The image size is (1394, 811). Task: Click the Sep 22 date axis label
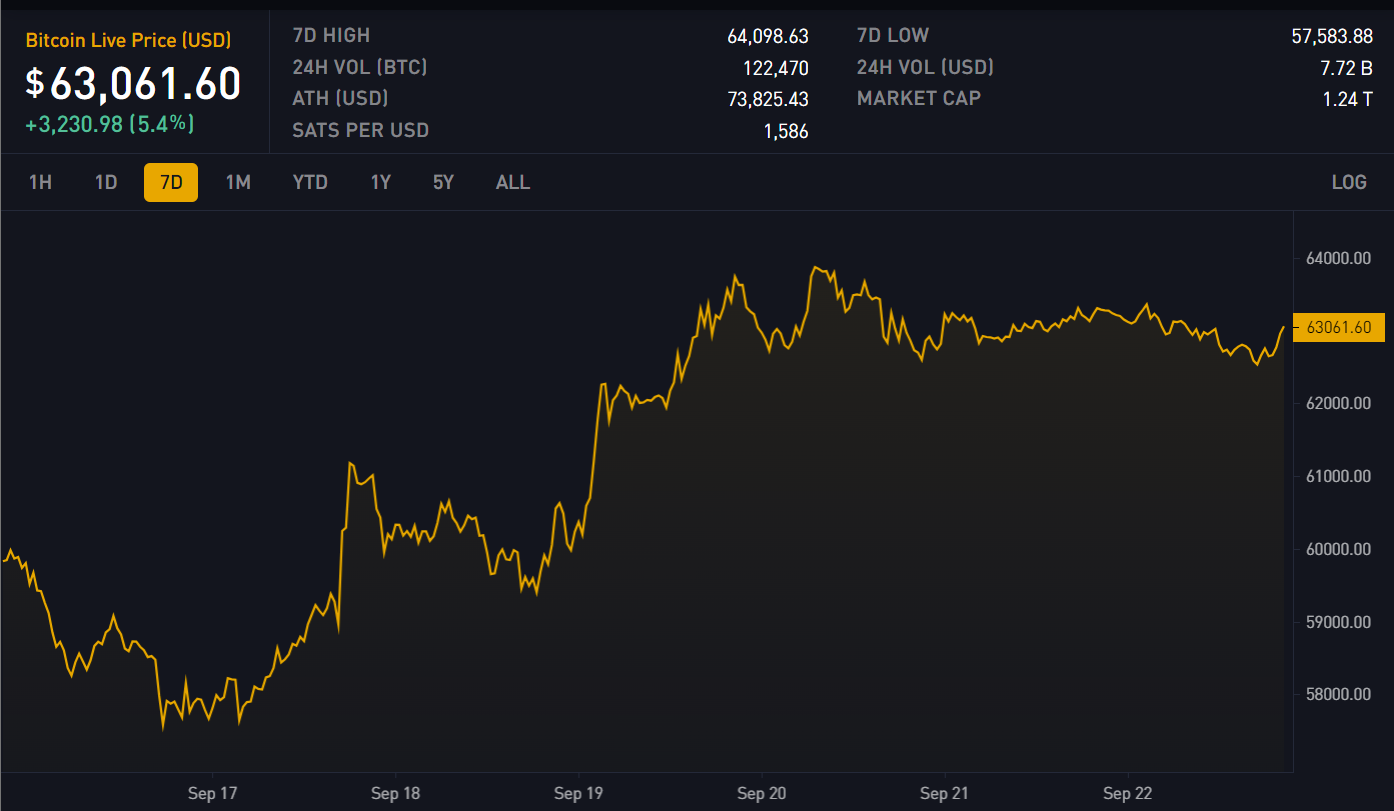tap(1128, 794)
